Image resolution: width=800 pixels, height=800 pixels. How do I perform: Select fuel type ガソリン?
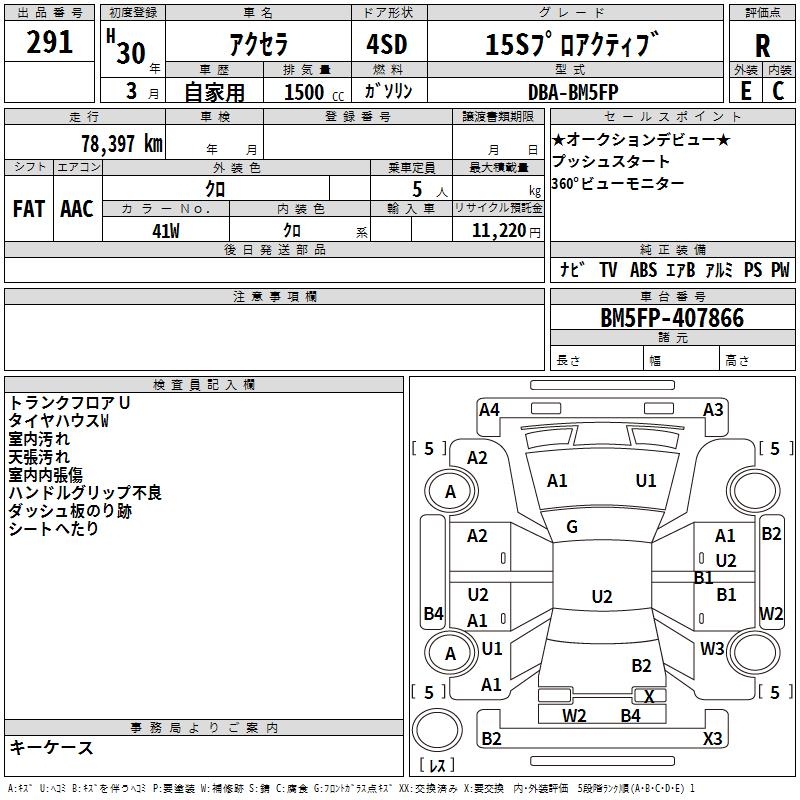(x=388, y=91)
